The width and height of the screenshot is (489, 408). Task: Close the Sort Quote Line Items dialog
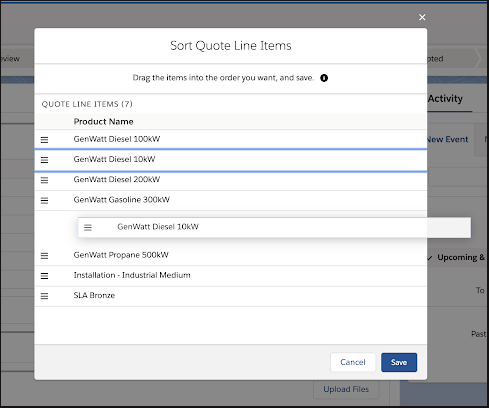click(422, 17)
